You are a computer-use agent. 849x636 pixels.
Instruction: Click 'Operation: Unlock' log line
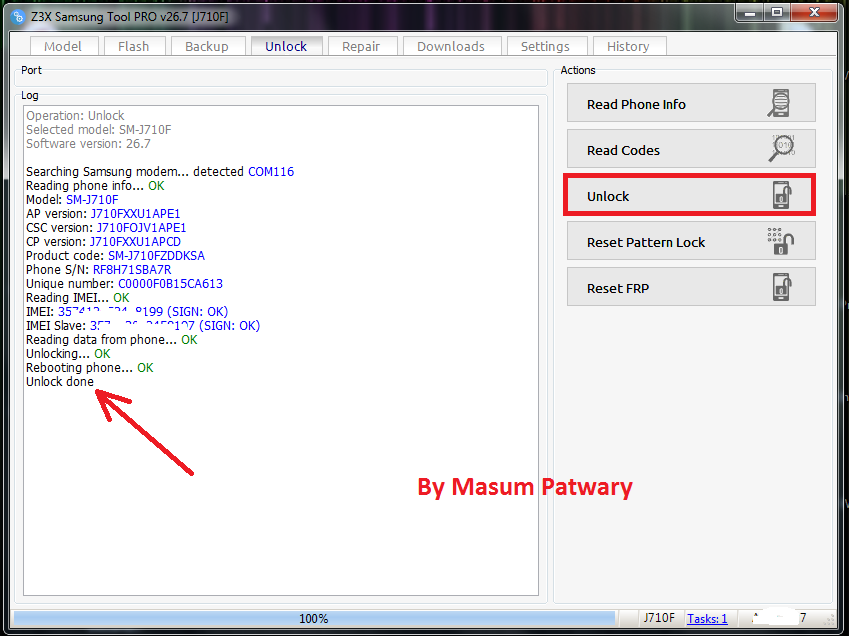coord(75,116)
